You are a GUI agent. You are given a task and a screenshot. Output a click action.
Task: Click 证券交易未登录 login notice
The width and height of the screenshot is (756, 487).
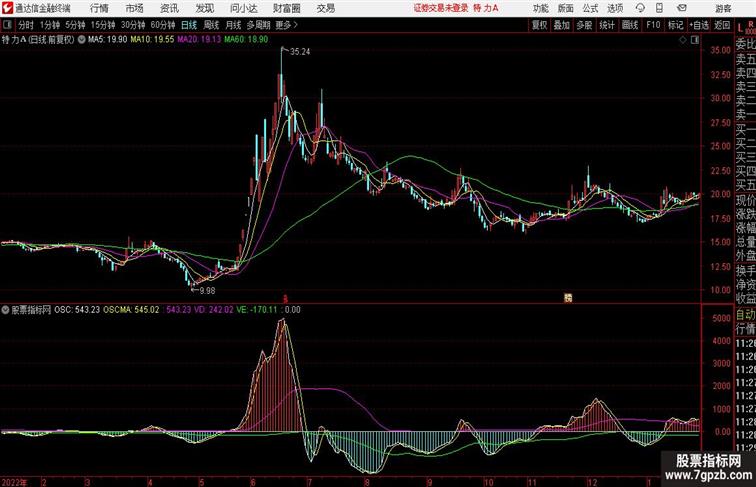click(441, 8)
